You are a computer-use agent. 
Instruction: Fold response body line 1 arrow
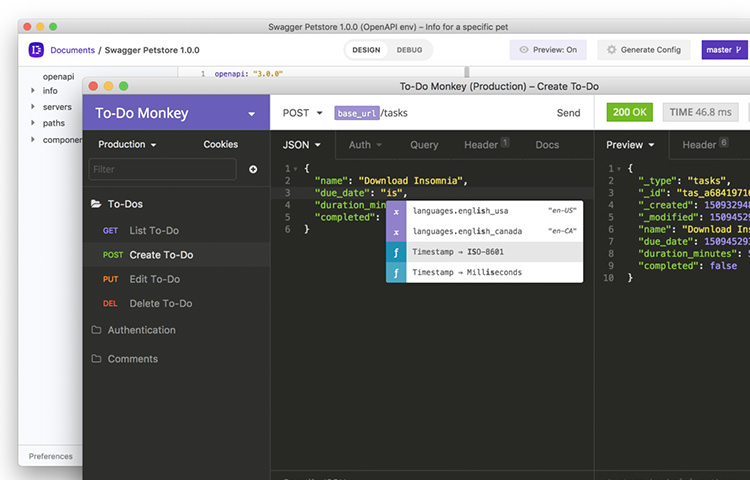click(x=619, y=169)
